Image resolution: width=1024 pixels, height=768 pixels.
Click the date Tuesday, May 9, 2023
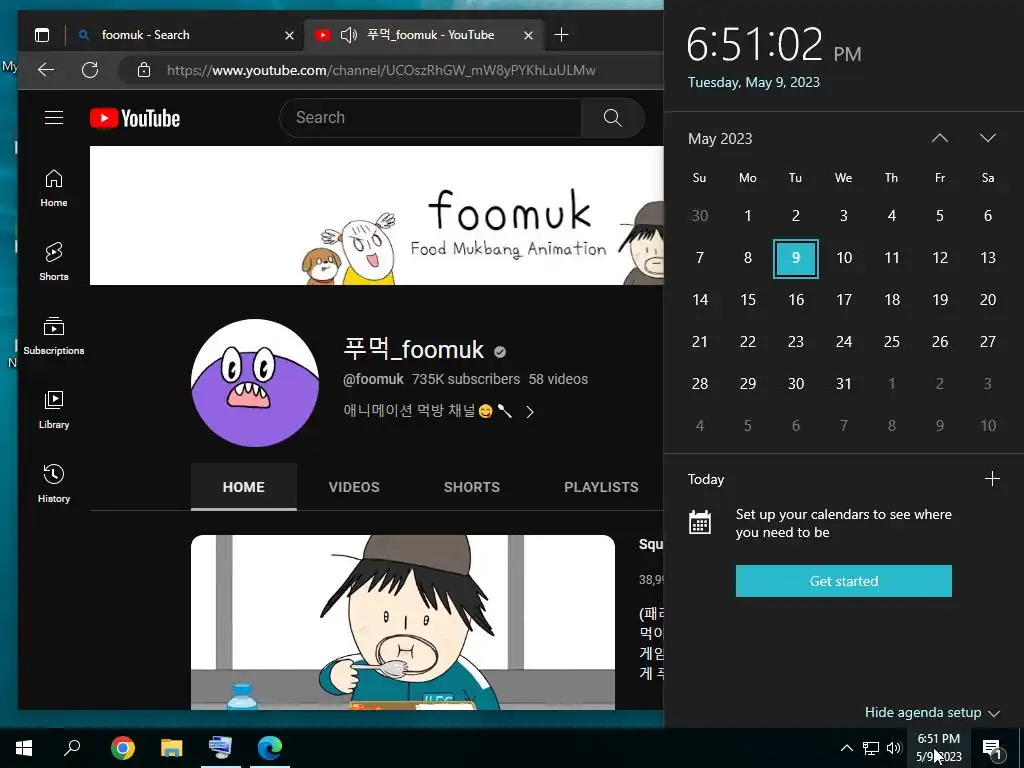754,82
